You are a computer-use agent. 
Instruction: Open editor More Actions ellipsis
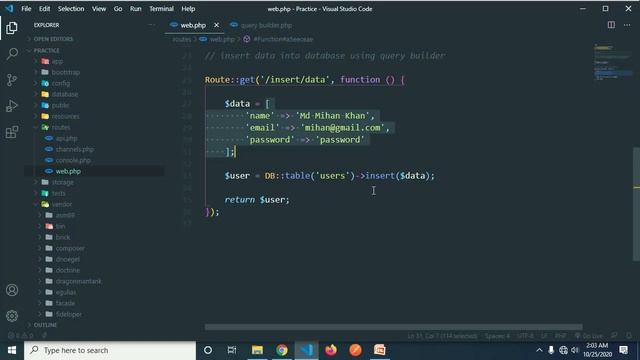coord(627,25)
